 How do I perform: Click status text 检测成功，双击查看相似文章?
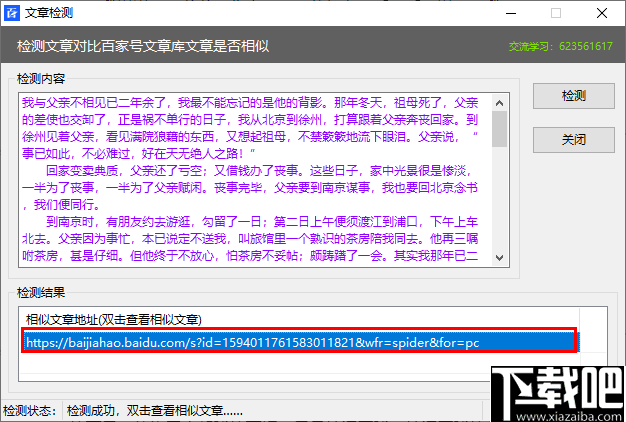pyautogui.click(x=155, y=411)
